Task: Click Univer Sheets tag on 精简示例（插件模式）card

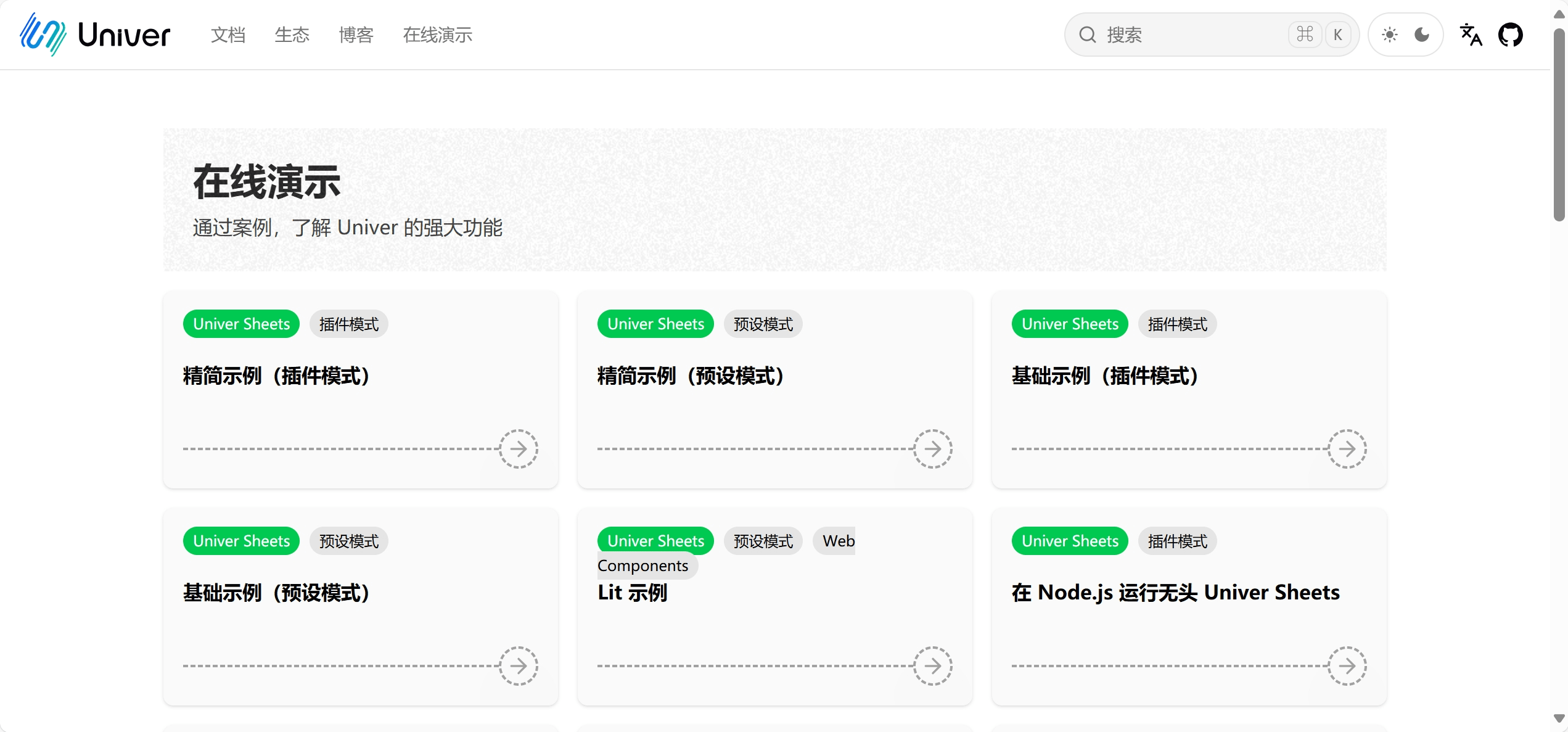Action: click(x=241, y=324)
